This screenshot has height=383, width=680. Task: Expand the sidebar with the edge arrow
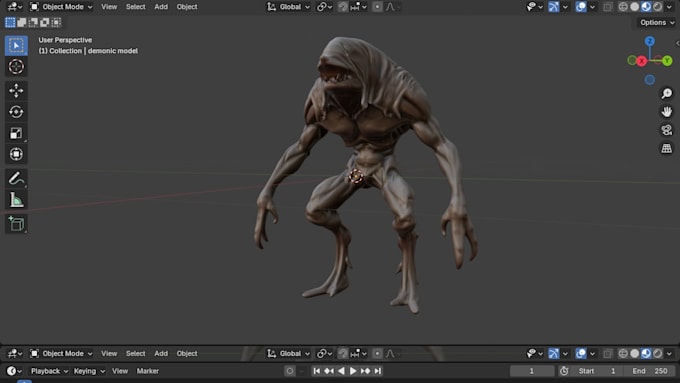pos(677,43)
